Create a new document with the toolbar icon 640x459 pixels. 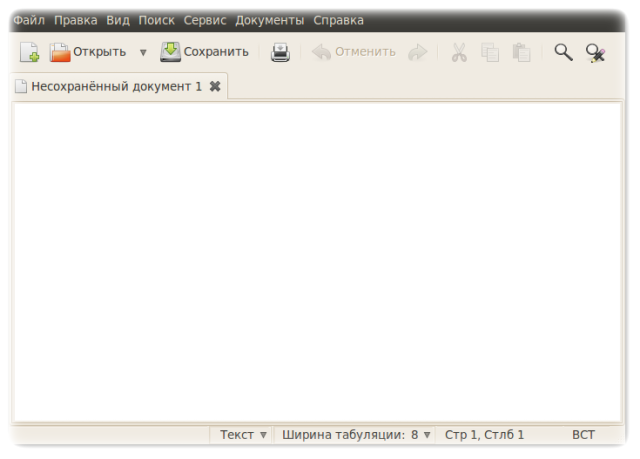(29, 52)
